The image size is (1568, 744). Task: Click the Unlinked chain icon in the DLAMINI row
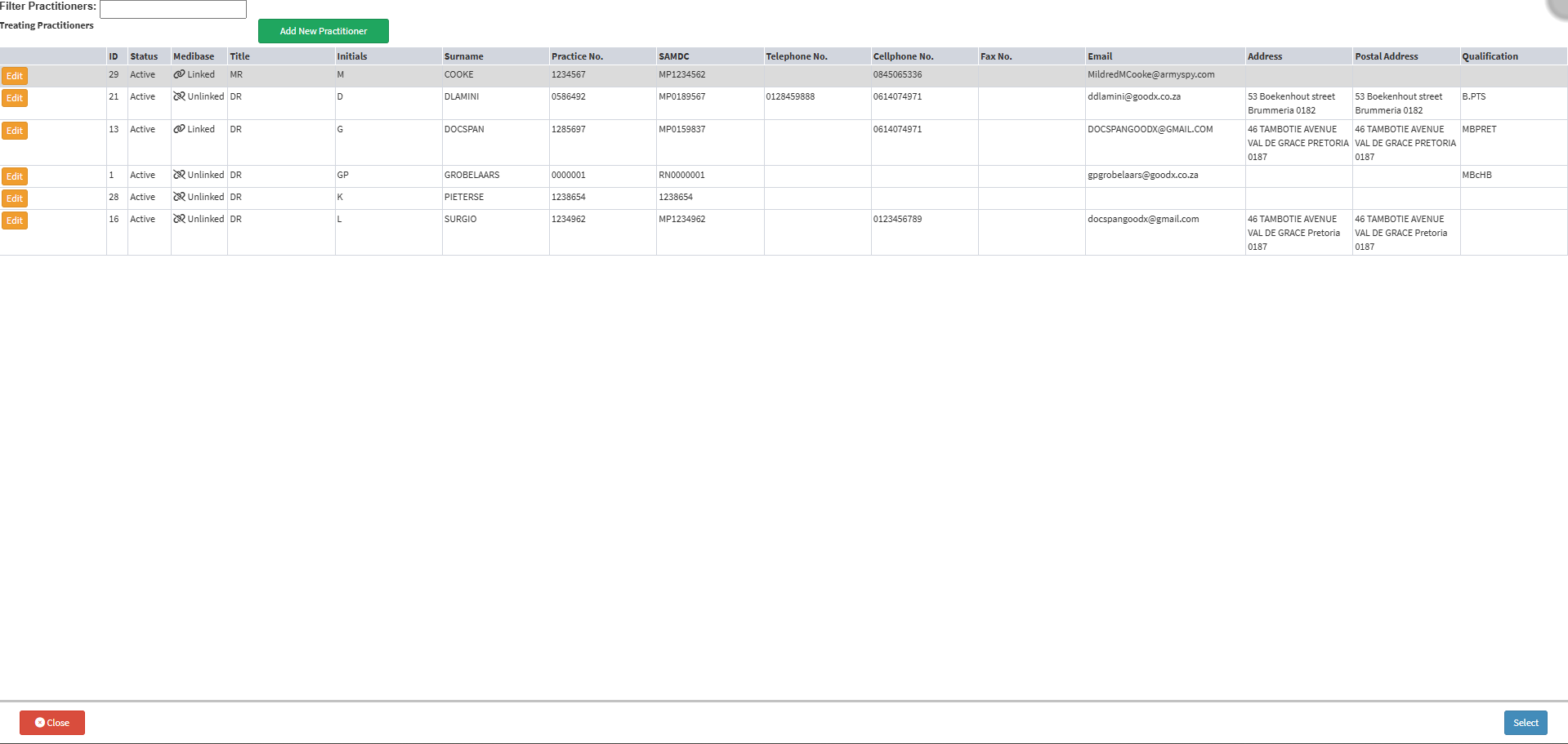179,96
